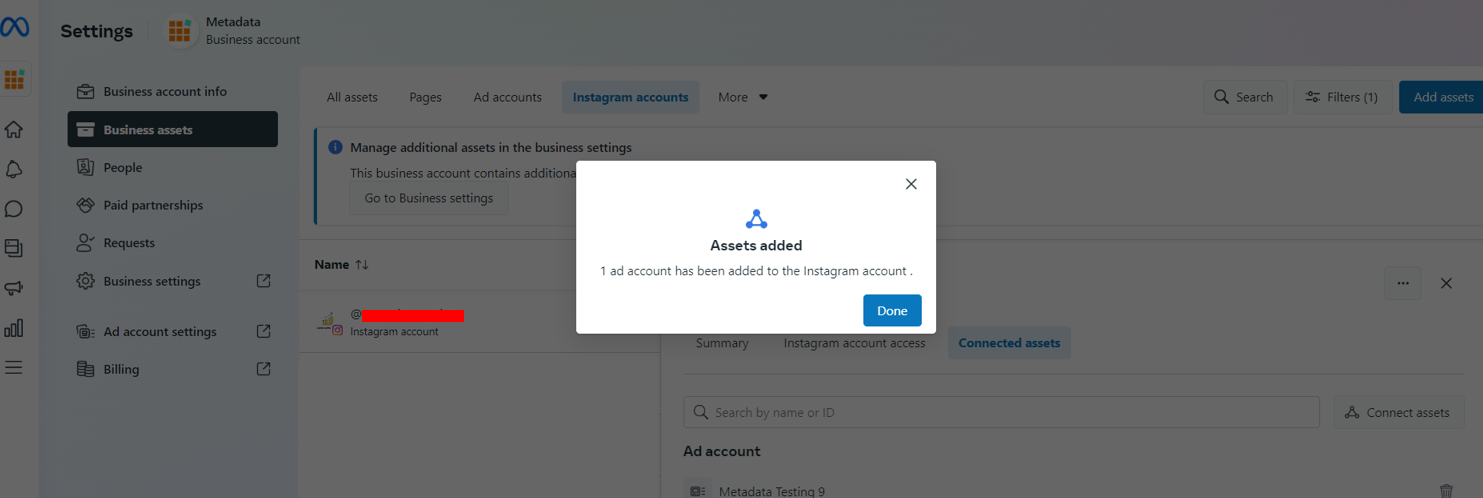Open the Home icon in left rail
This screenshot has height=498, width=1483.
coord(14,130)
